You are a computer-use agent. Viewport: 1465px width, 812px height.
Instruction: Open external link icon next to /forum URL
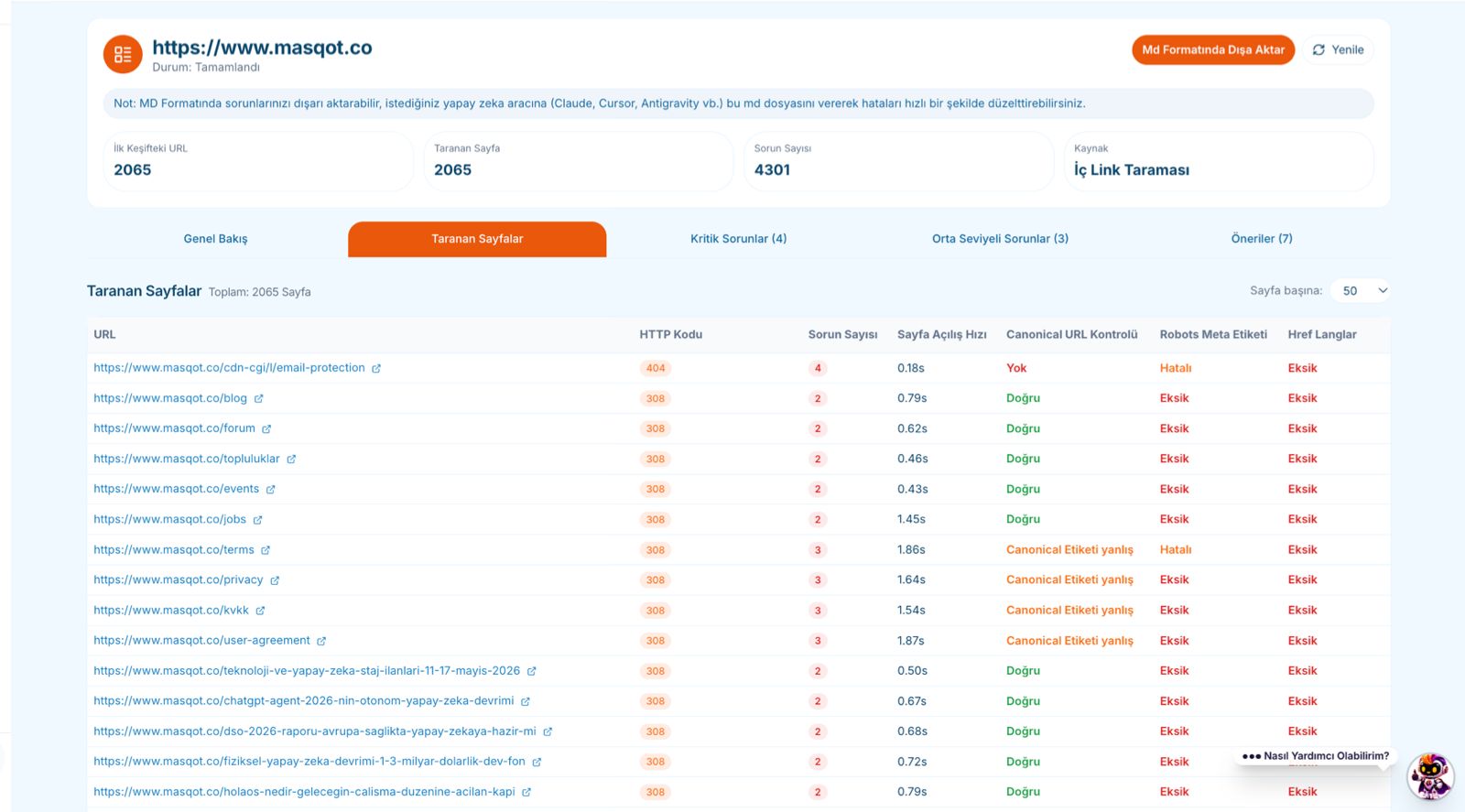click(266, 428)
